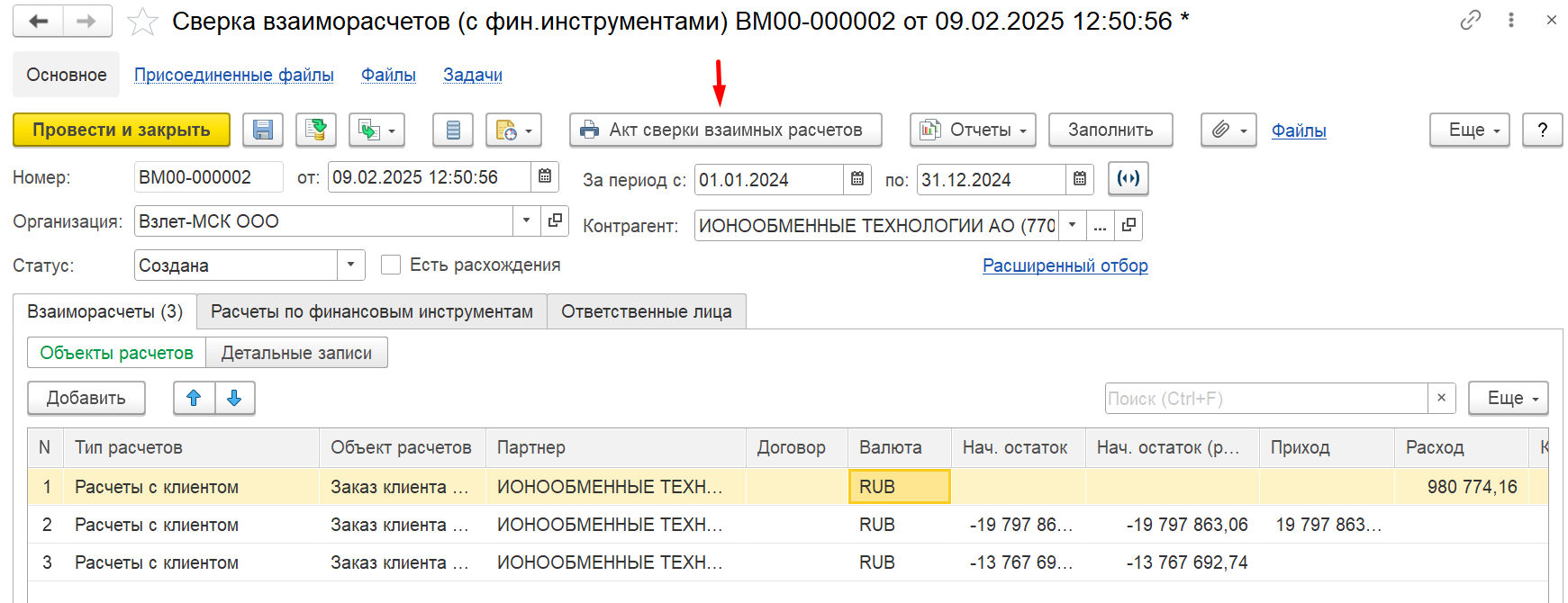Expand the paperclip attachments dropdown
The height and width of the screenshot is (603, 1568).
(1228, 130)
